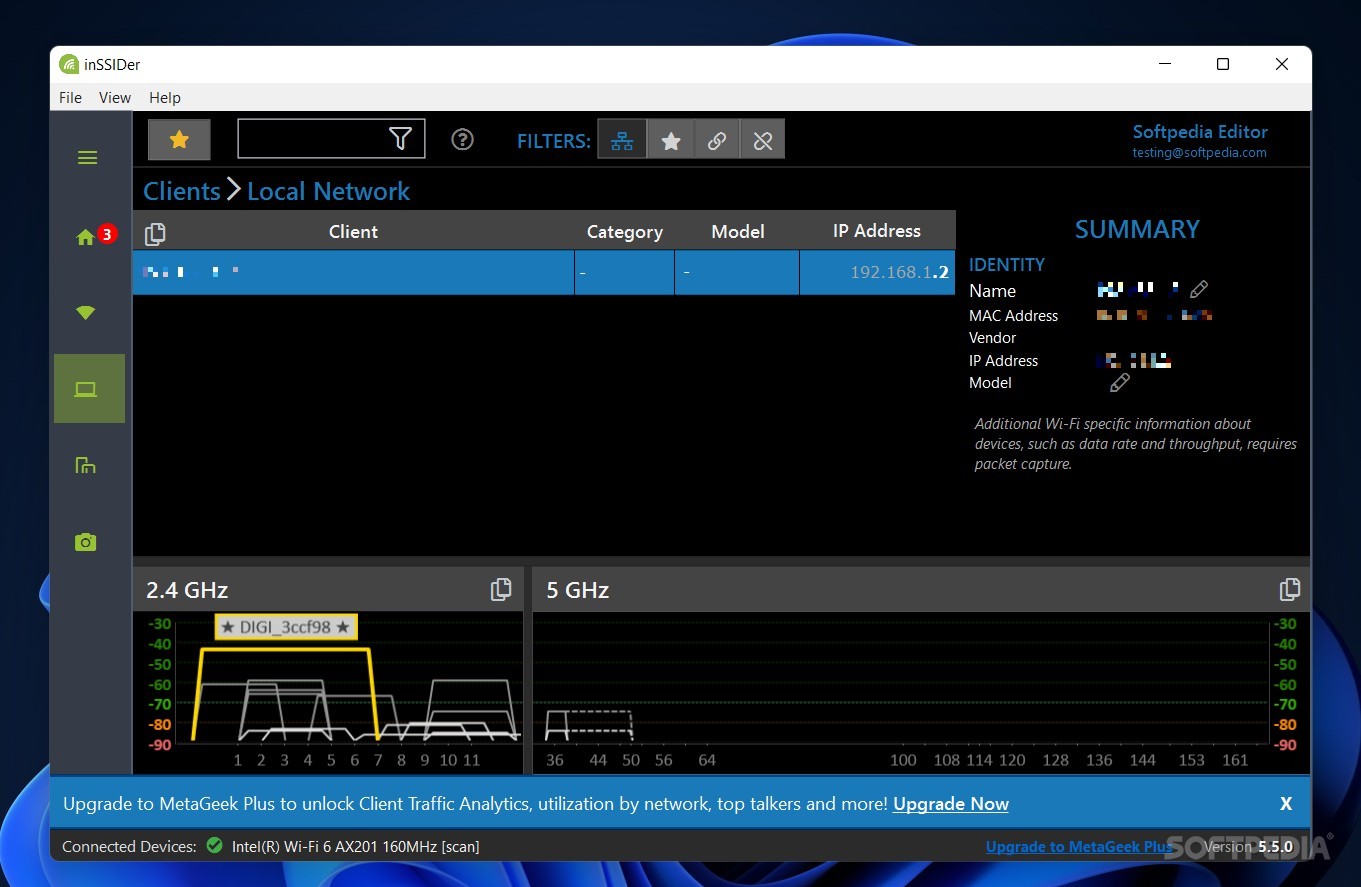The height and width of the screenshot is (887, 1361).
Task: Select the DIGI_3ccf98 network label
Action: coord(286,627)
